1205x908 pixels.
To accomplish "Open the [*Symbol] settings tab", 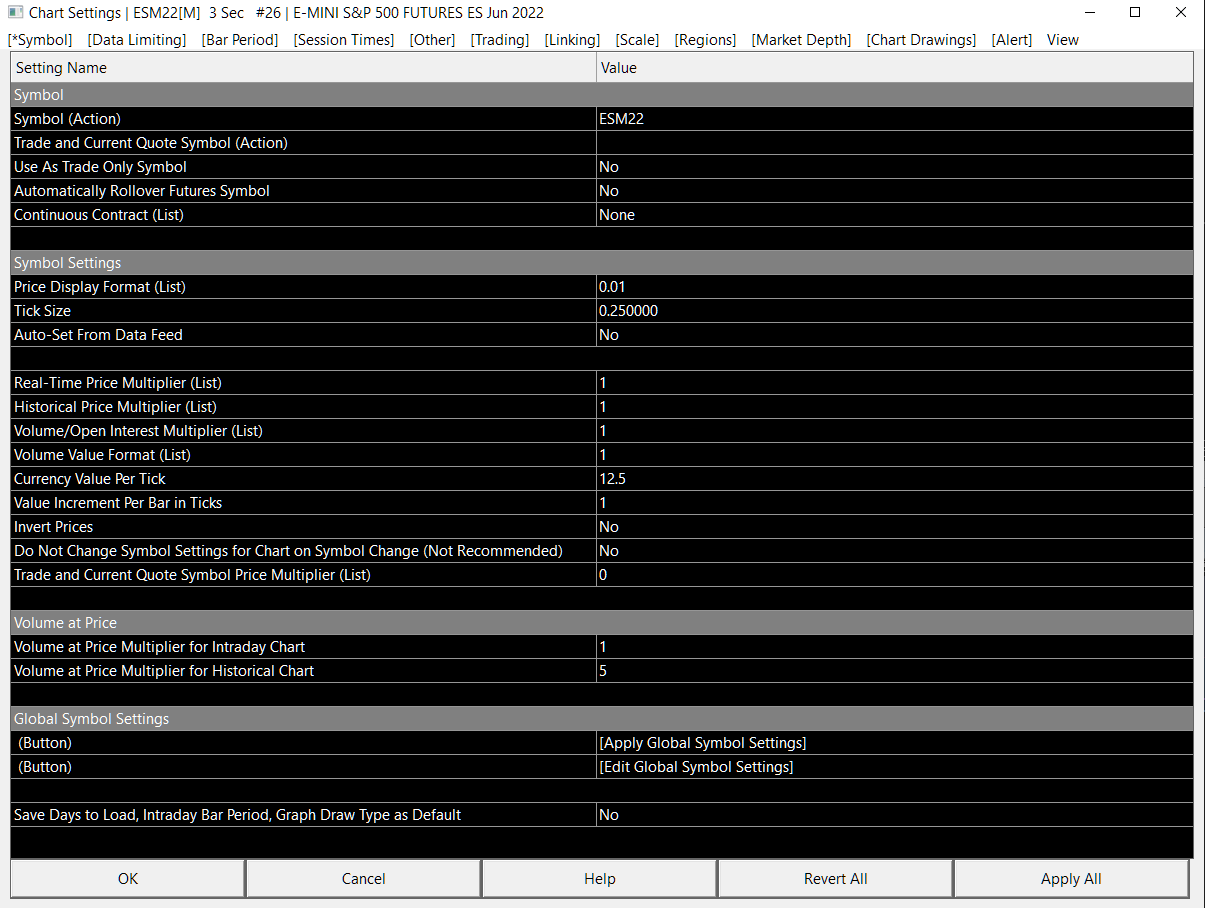I will point(40,40).
